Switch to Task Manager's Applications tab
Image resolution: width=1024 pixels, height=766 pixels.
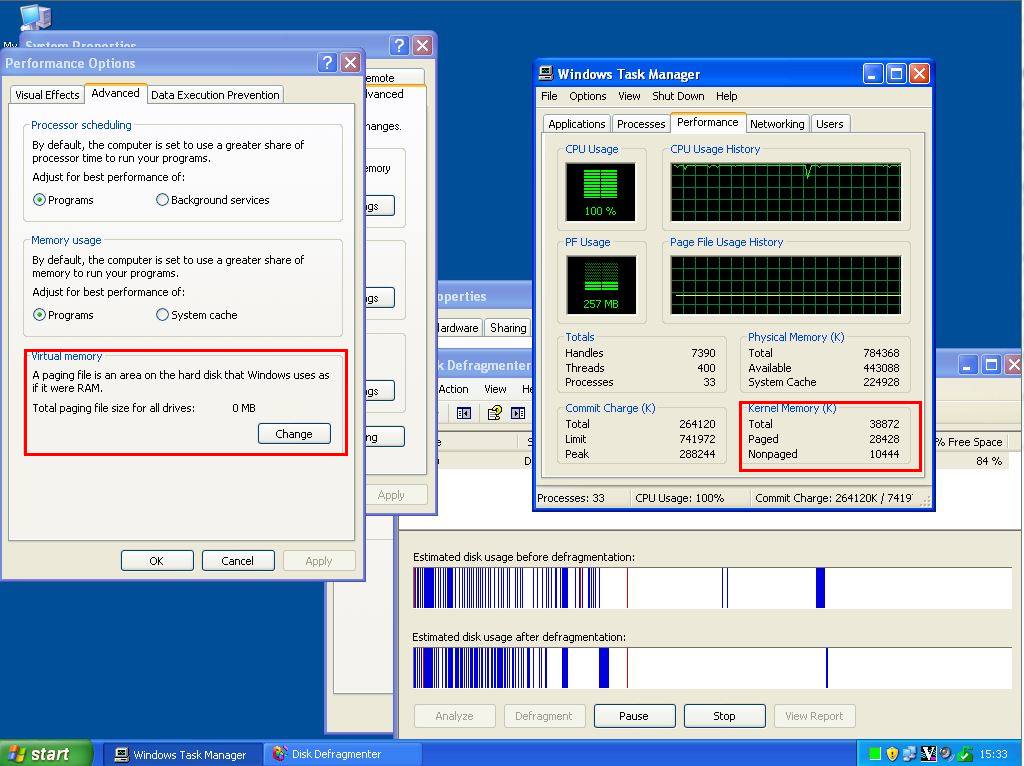pyautogui.click(x=577, y=124)
